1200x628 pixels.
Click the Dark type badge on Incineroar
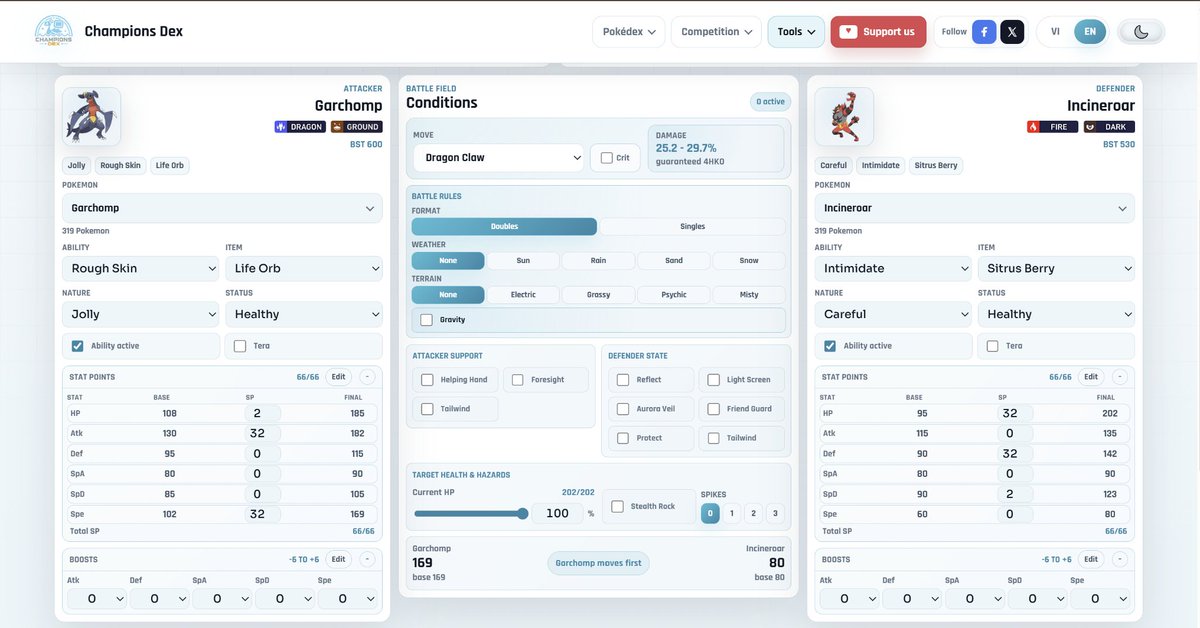1109,127
